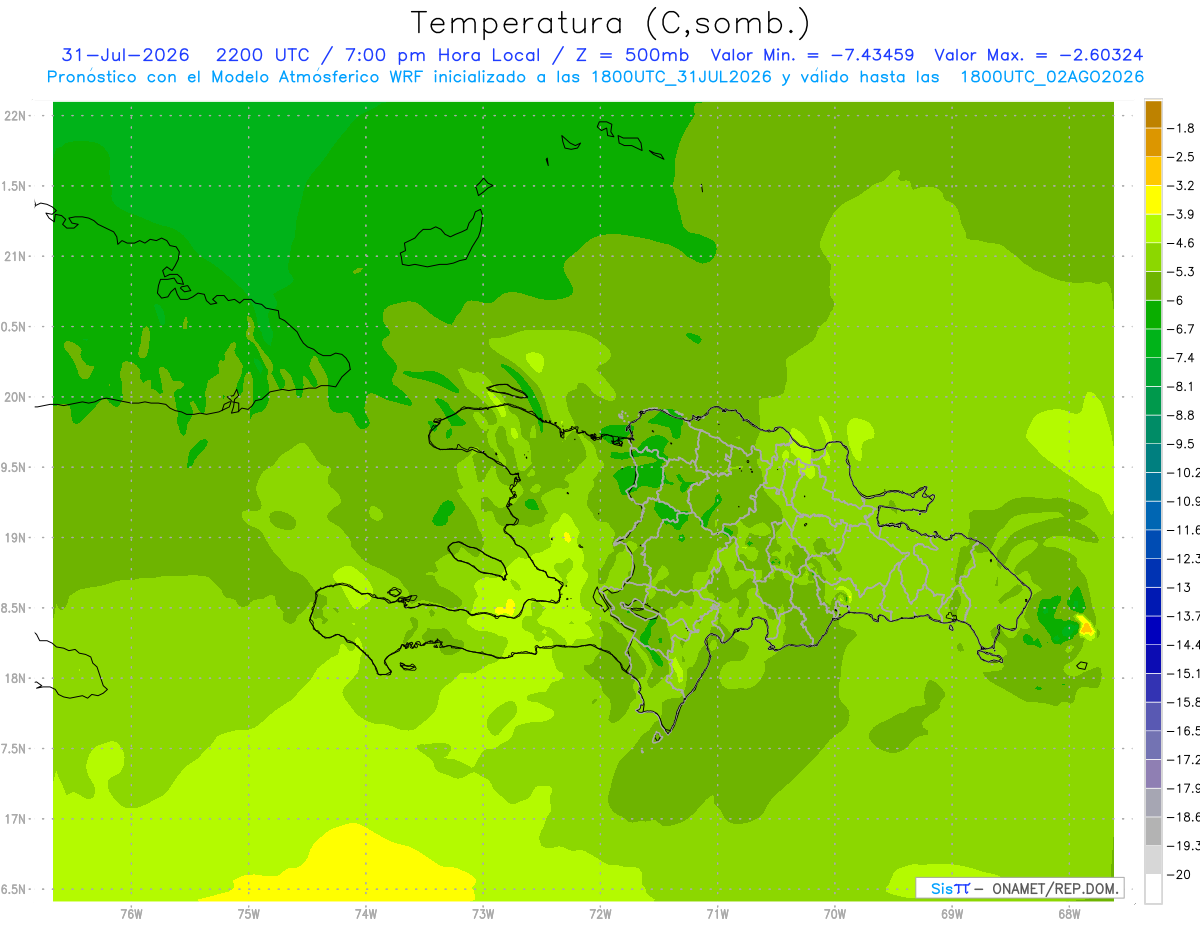Select yellow swatch between -3.2 and -3.9
This screenshot has width=1200, height=927.
(1153, 200)
